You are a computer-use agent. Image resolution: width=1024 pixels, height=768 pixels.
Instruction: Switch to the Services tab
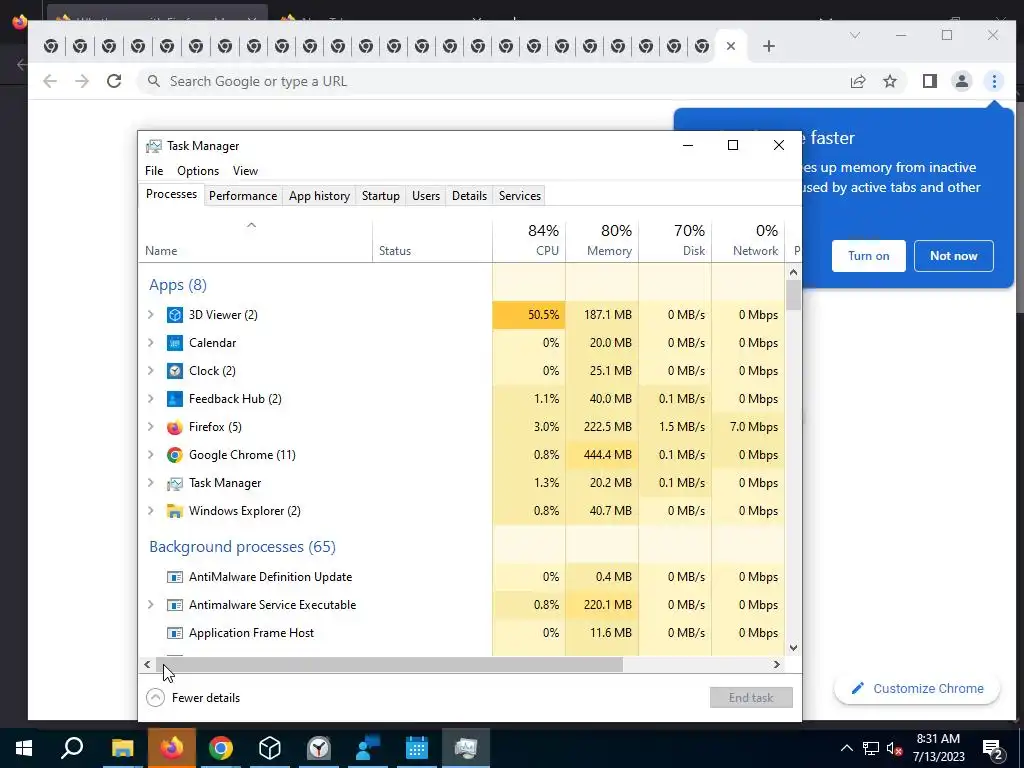(520, 196)
